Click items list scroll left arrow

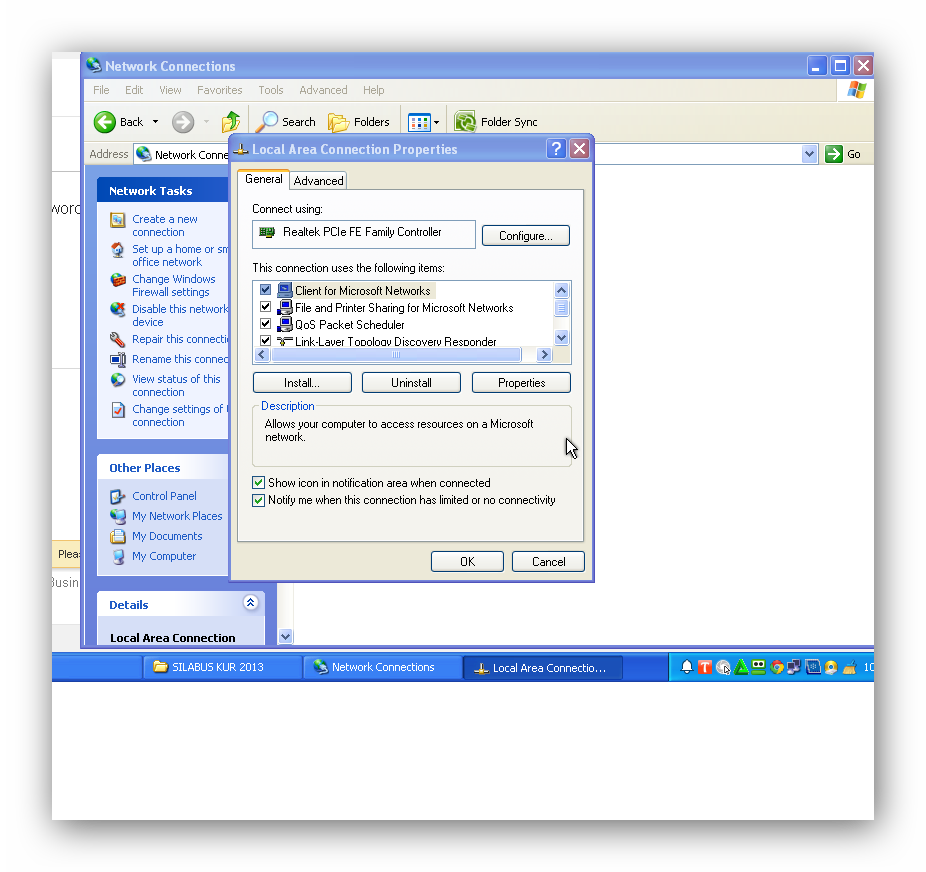262,354
